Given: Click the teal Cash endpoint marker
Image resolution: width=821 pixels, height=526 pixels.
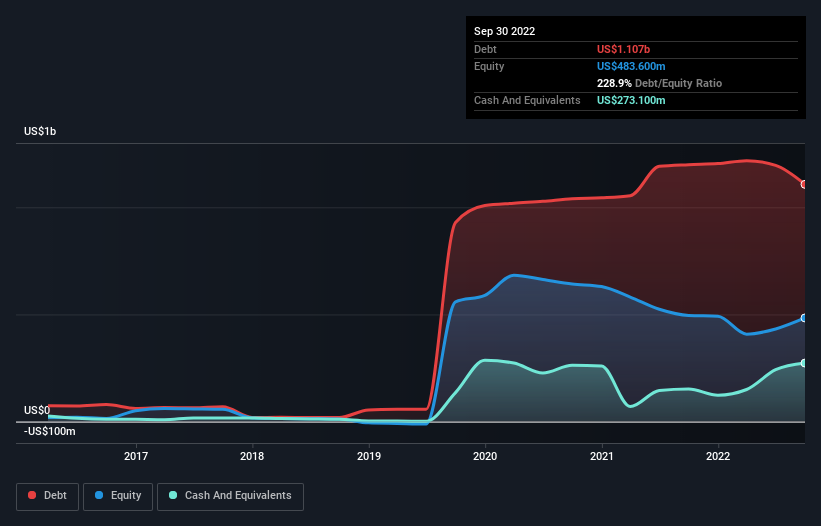Looking at the screenshot, I should pos(804,363).
